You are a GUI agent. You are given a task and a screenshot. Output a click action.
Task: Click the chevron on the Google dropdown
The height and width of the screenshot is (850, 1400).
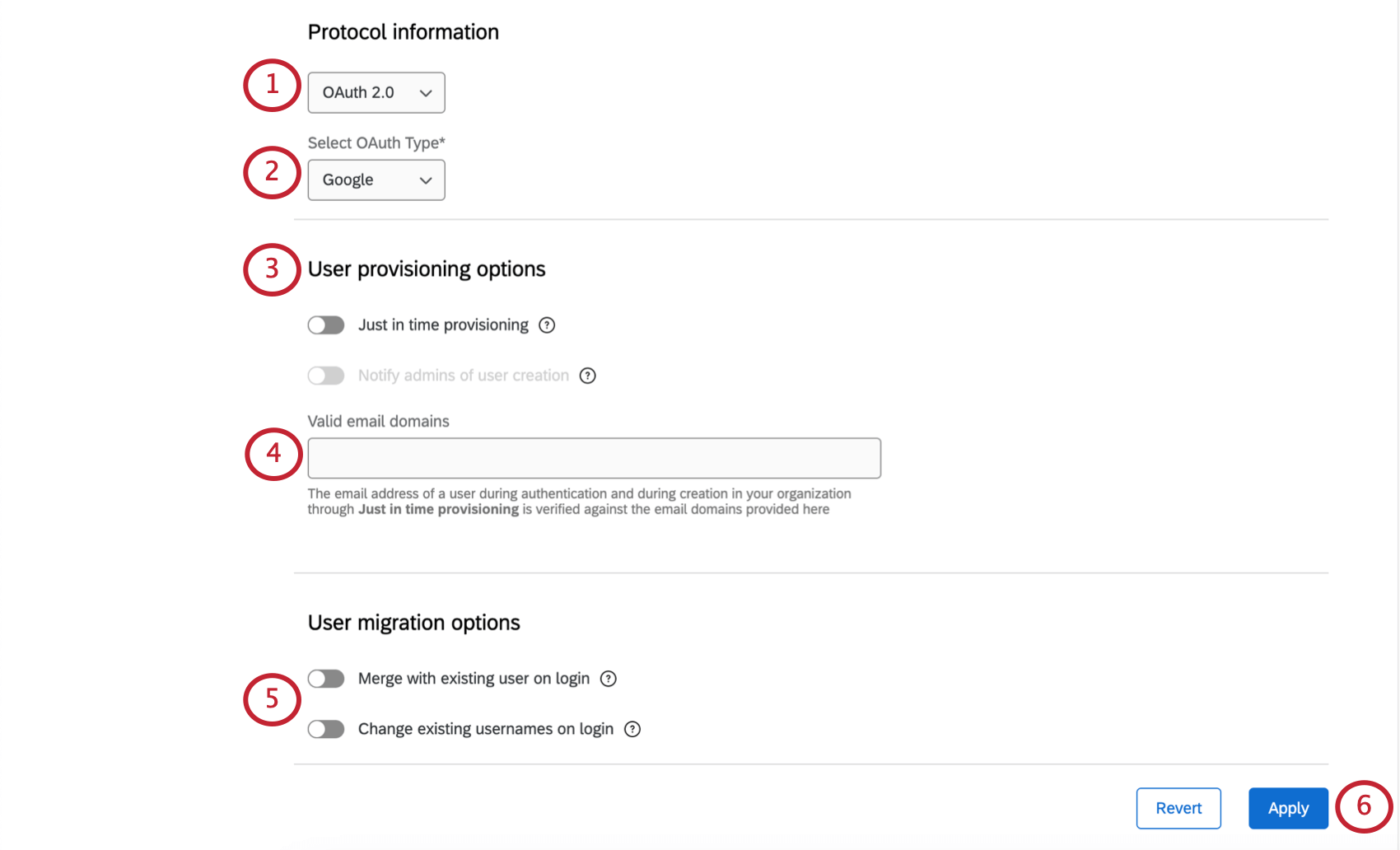425,180
